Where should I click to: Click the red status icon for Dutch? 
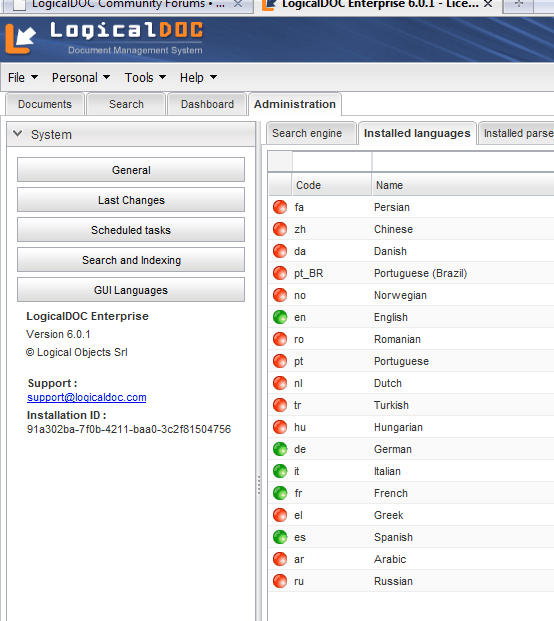(280, 383)
